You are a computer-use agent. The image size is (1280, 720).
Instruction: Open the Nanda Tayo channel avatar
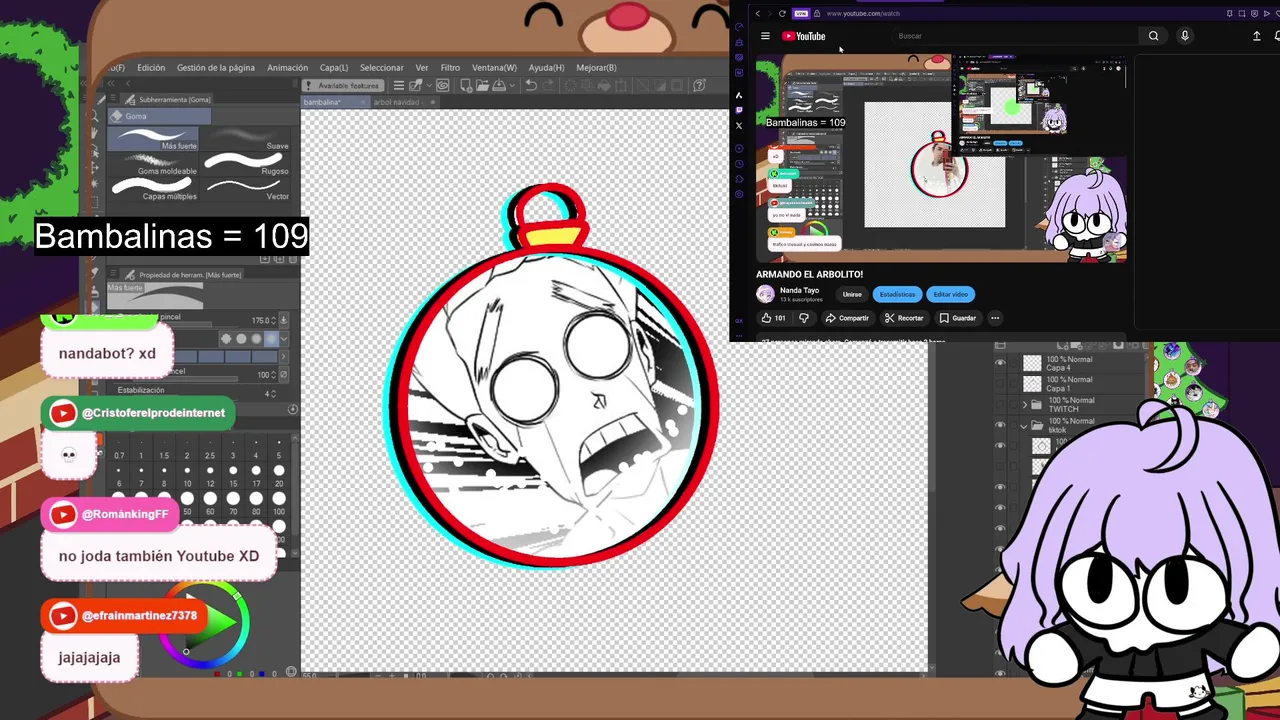pos(765,294)
